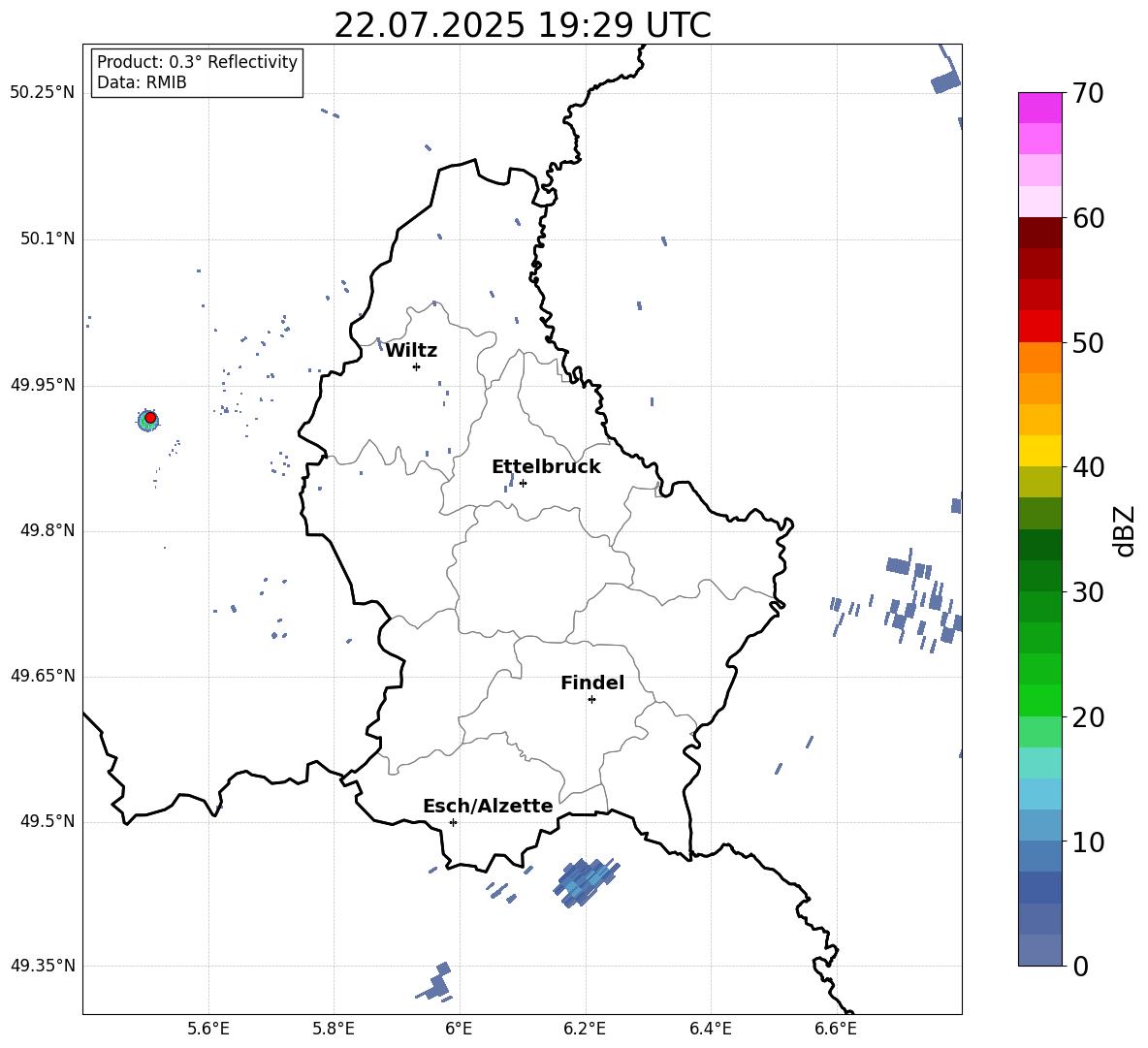Click the bright green colorbar segment above 20

click(x=1039, y=700)
